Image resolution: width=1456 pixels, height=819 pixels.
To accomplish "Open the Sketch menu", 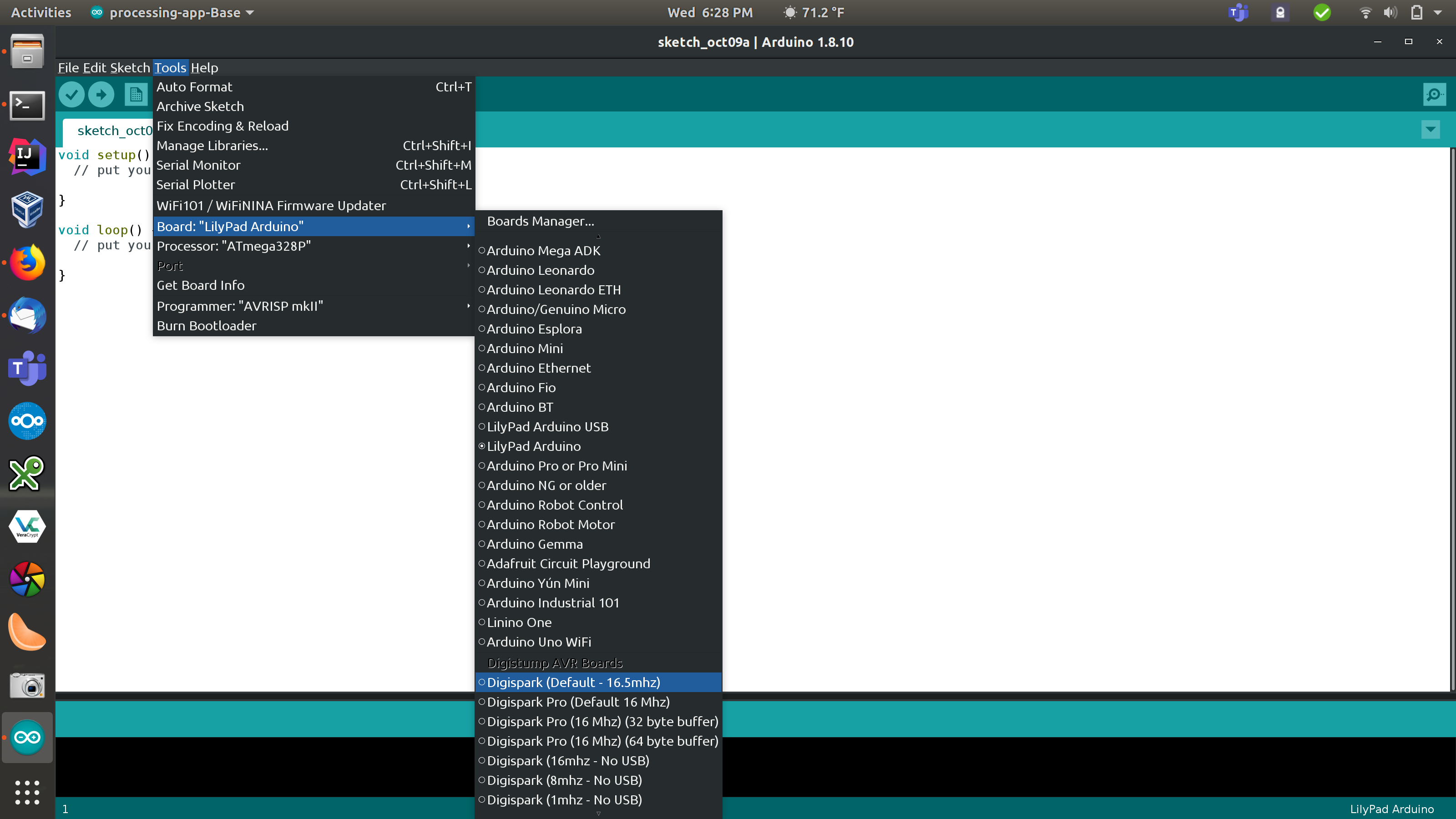I will (x=129, y=68).
